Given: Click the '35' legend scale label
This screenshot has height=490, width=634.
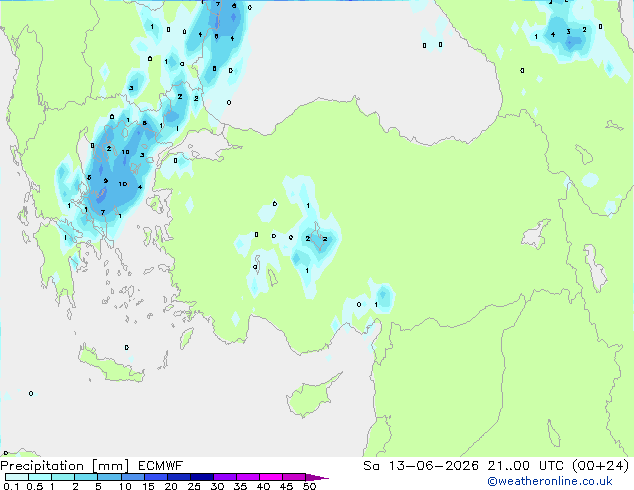Looking at the screenshot, I should pos(240,486).
